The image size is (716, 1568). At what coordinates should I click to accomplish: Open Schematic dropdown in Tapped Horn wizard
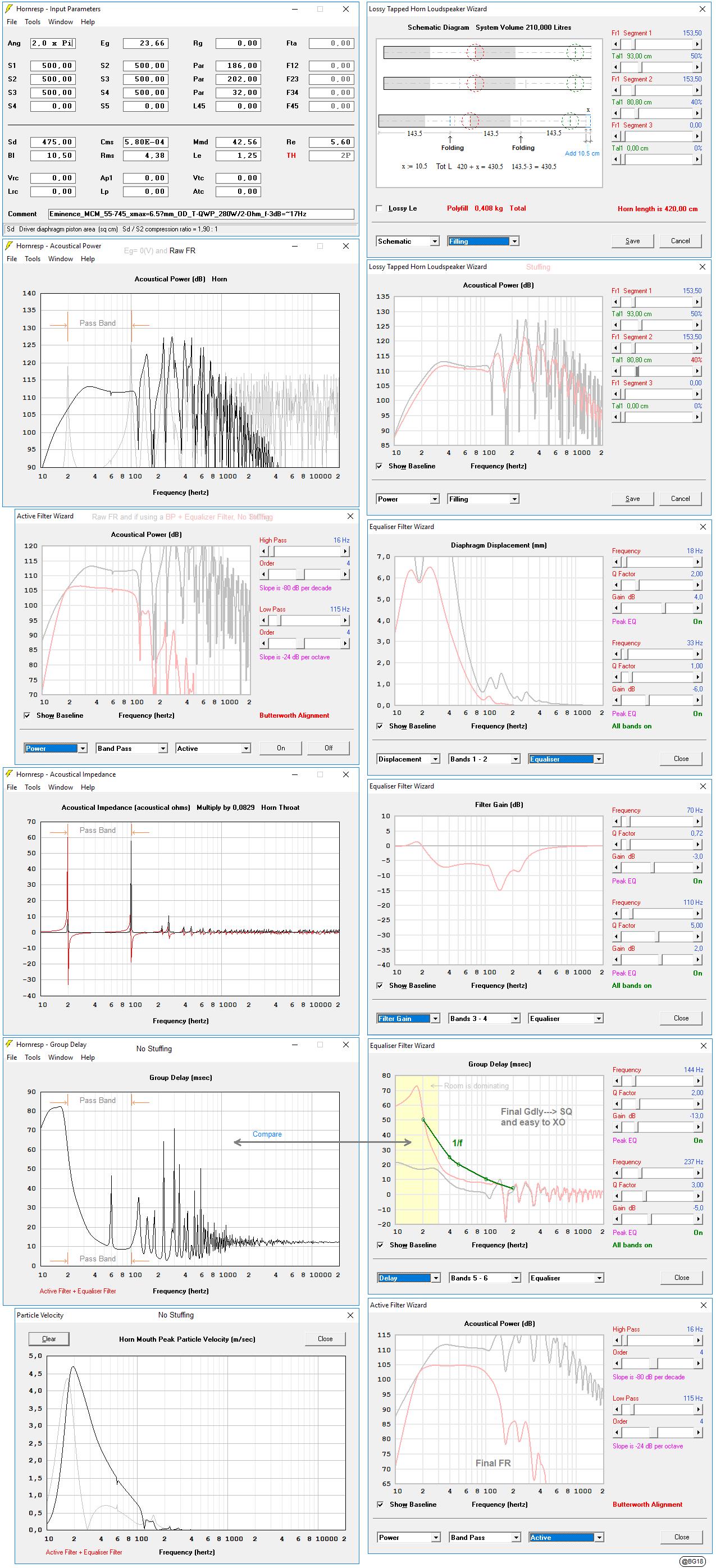click(x=407, y=241)
